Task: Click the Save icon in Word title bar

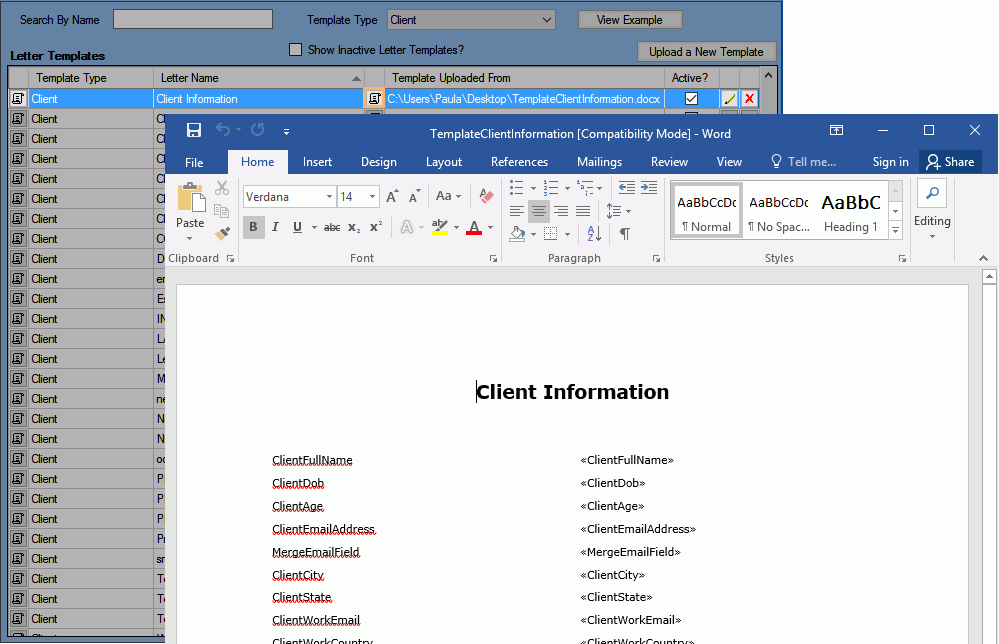Action: pos(194,131)
